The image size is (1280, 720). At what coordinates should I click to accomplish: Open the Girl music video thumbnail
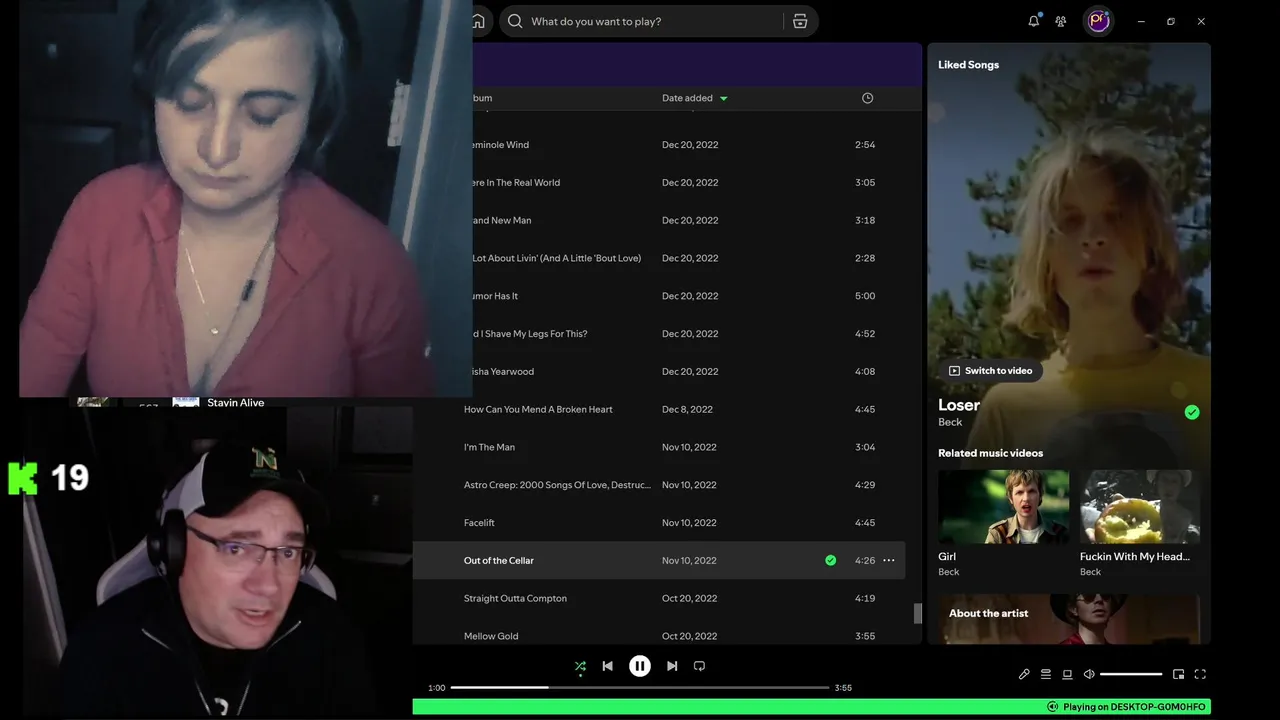pyautogui.click(x=1003, y=507)
